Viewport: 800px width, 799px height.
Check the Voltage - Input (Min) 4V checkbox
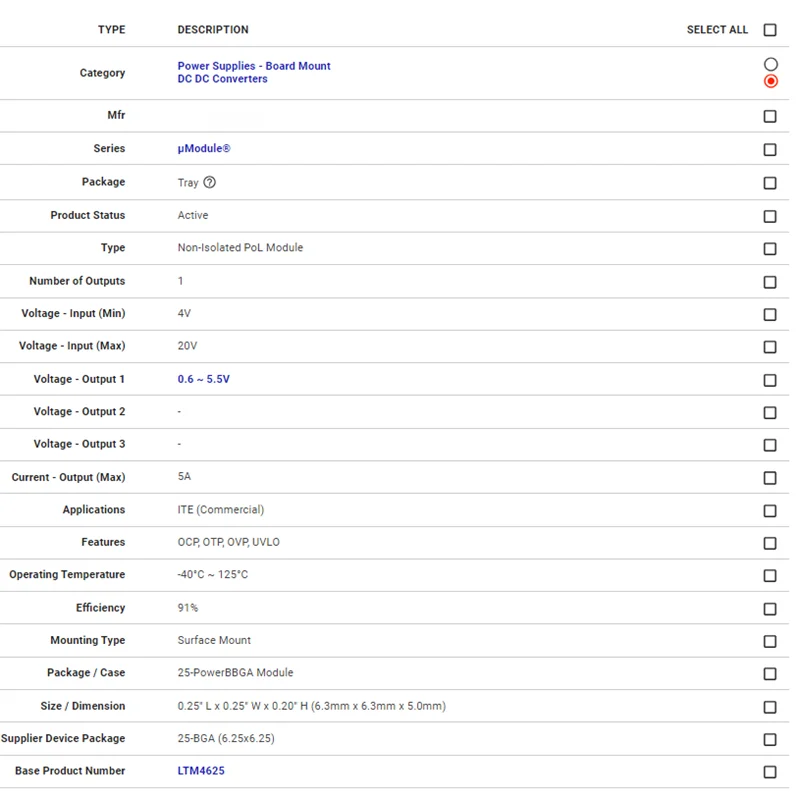coord(770,314)
